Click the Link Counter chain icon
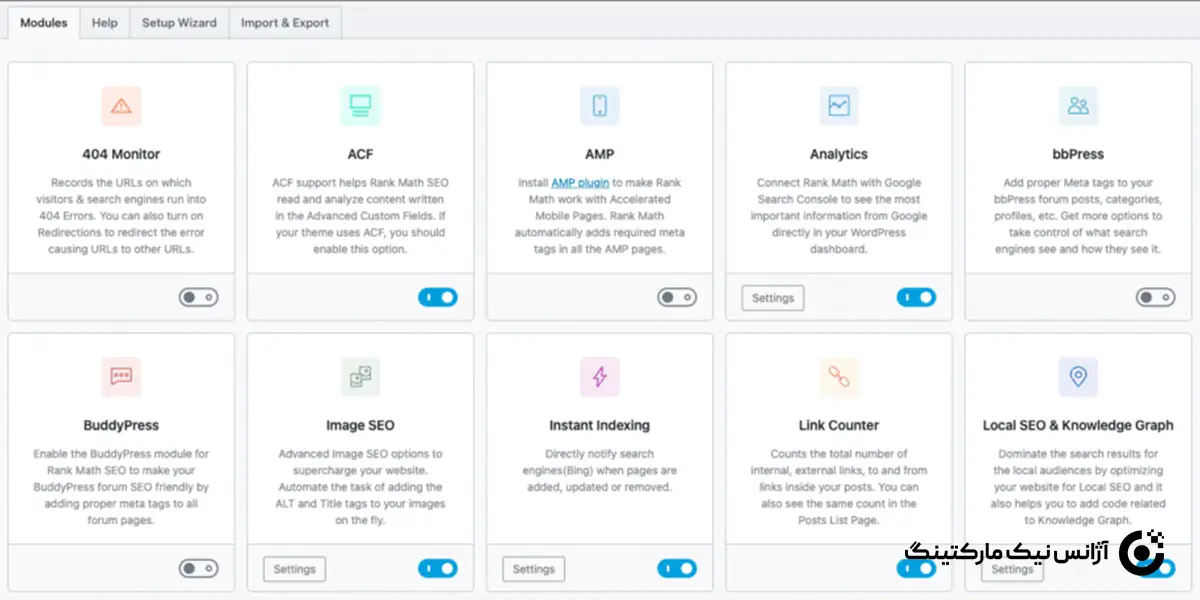This screenshot has height=600, width=1200. [x=838, y=377]
